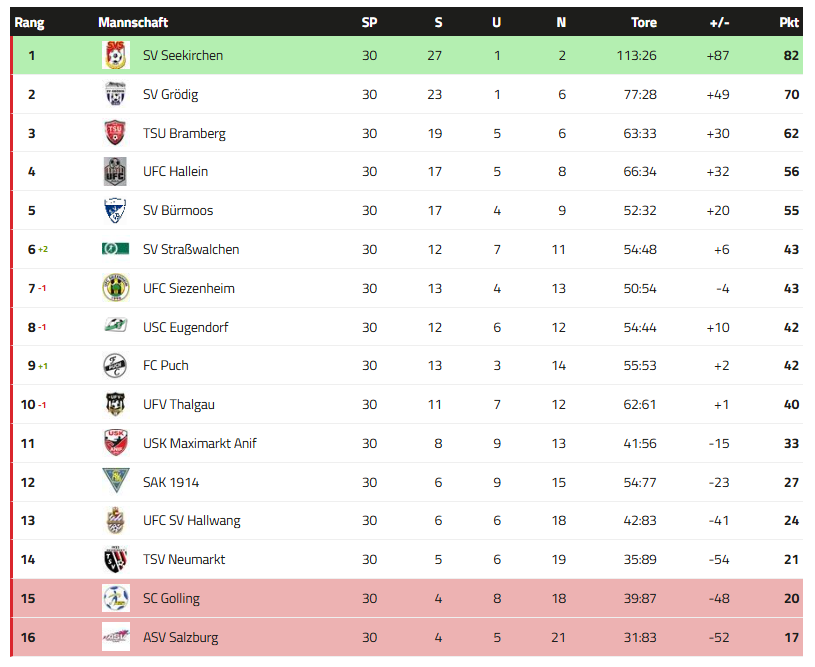Open the UFC Siezenheim round crest

point(115,288)
